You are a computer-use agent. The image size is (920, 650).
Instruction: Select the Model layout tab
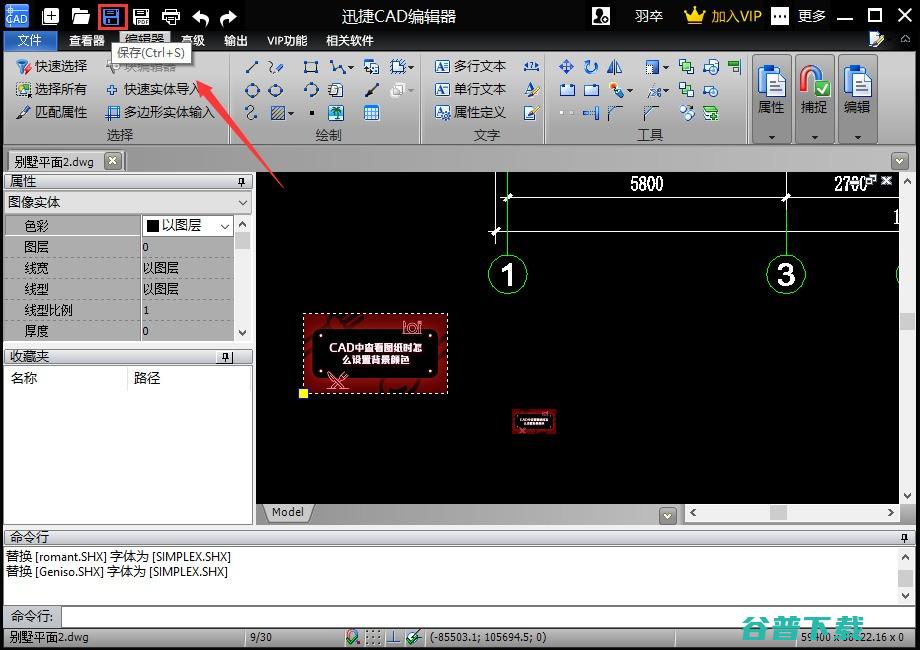tap(288, 512)
